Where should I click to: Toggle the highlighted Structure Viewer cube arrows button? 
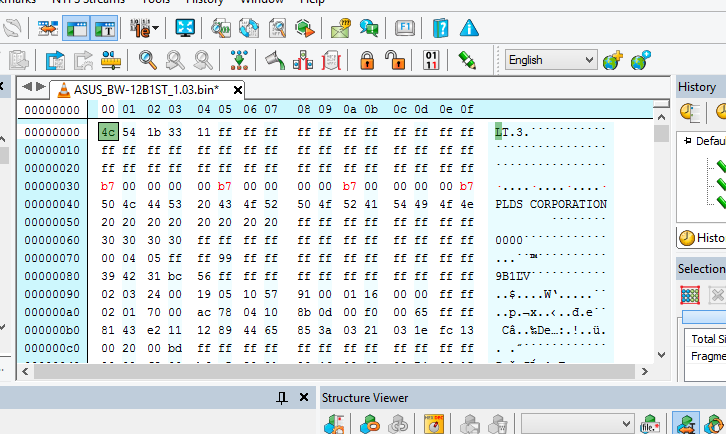point(686,423)
